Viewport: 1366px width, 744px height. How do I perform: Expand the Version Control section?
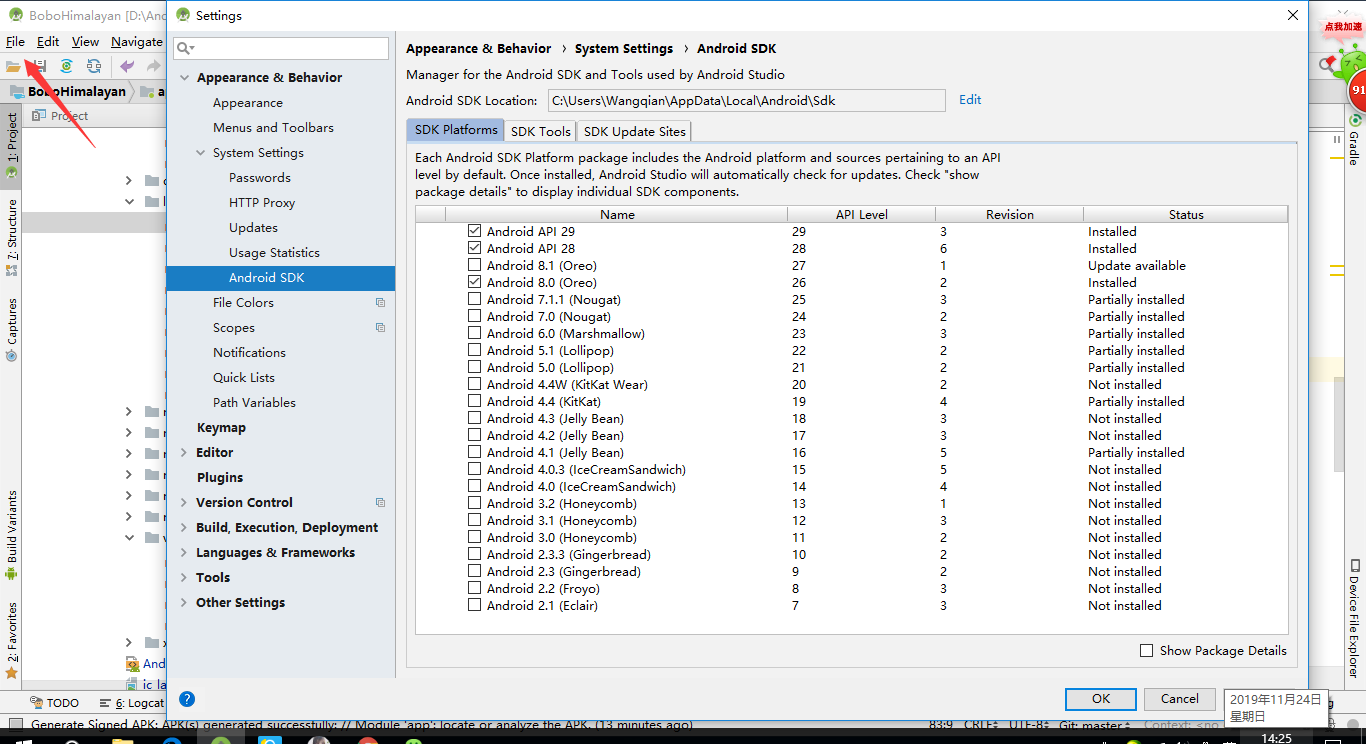tap(184, 502)
